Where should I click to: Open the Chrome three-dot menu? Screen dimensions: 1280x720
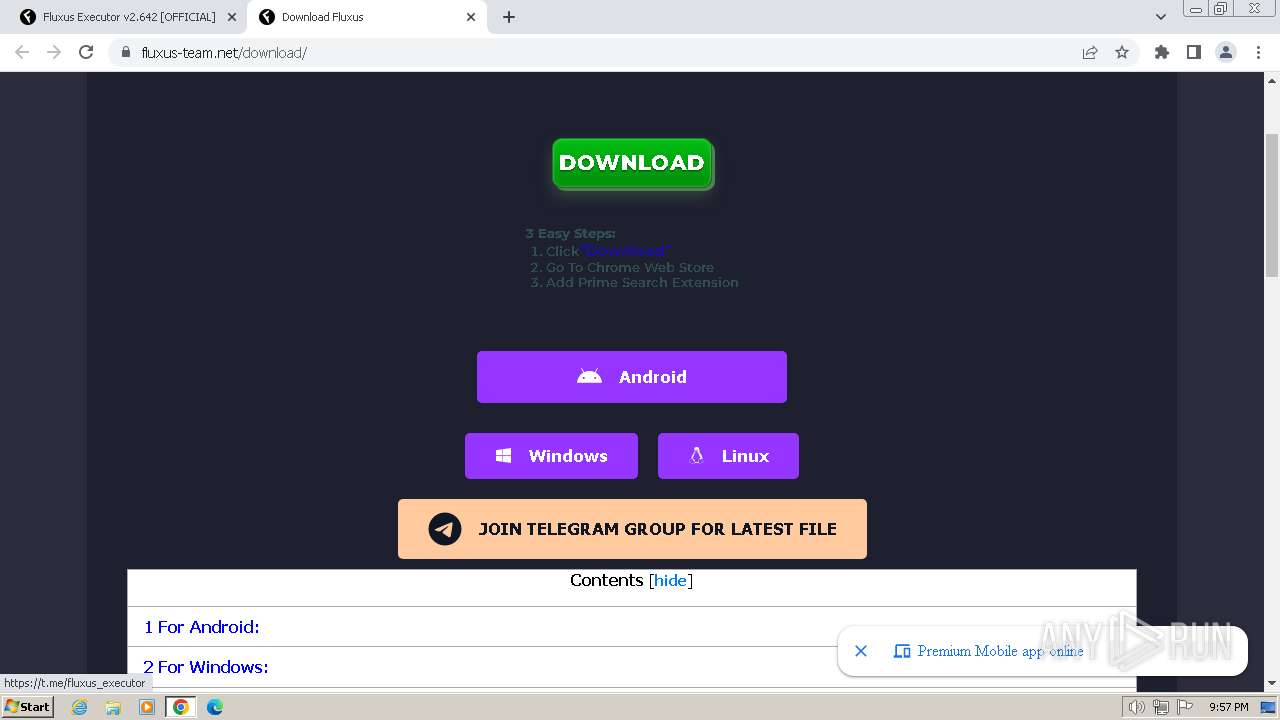[x=1259, y=52]
